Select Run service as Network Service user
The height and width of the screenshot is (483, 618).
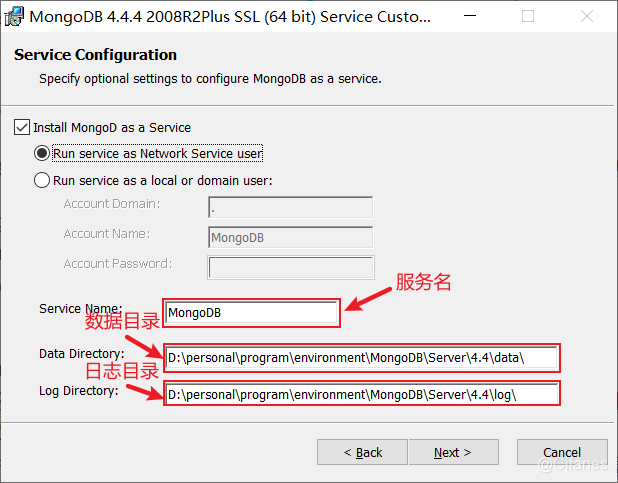42,153
